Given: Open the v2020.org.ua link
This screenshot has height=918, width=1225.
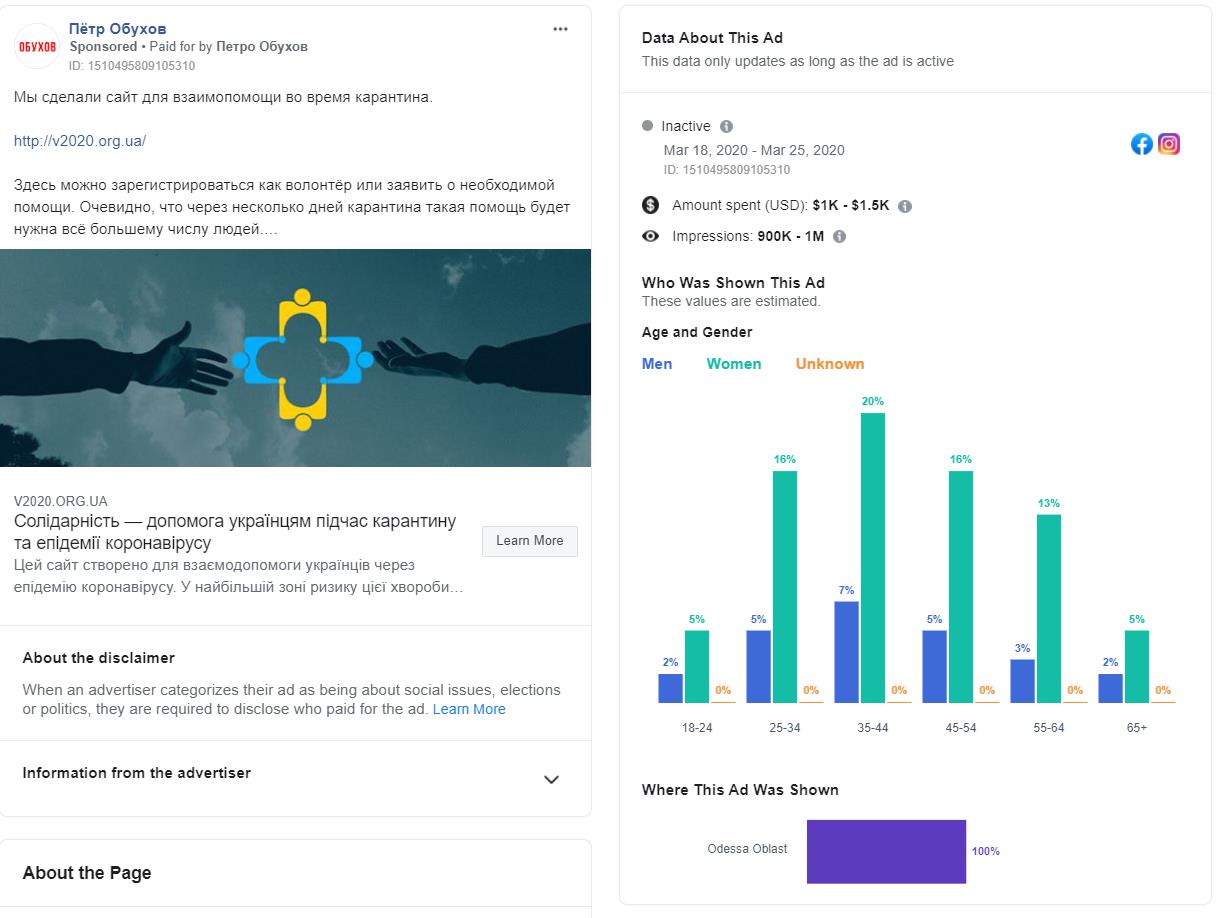Looking at the screenshot, I should click(x=80, y=141).
